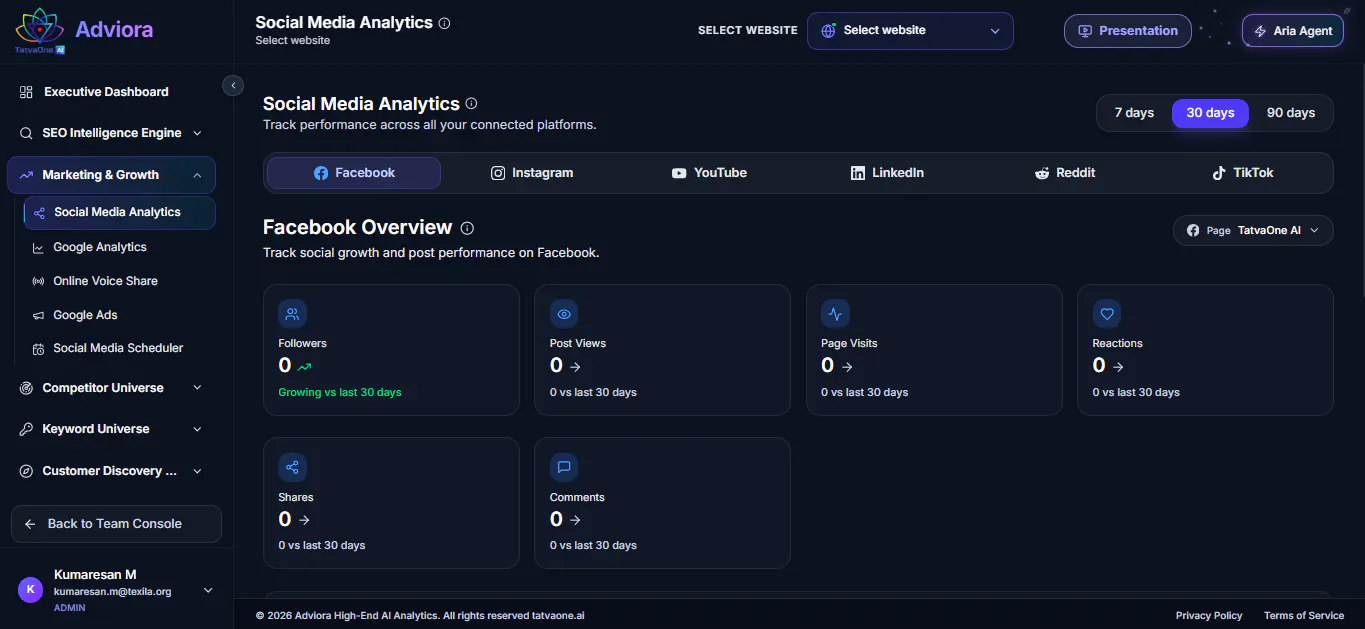This screenshot has height=629, width=1365.
Task: Click the Google Ads megaphone icon
Action: (38, 316)
